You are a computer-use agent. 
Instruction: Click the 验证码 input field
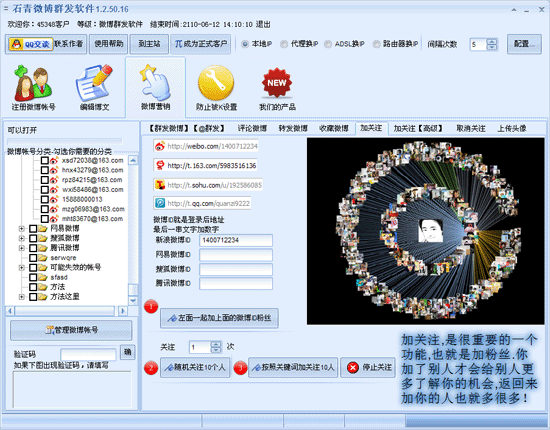(x=88, y=354)
